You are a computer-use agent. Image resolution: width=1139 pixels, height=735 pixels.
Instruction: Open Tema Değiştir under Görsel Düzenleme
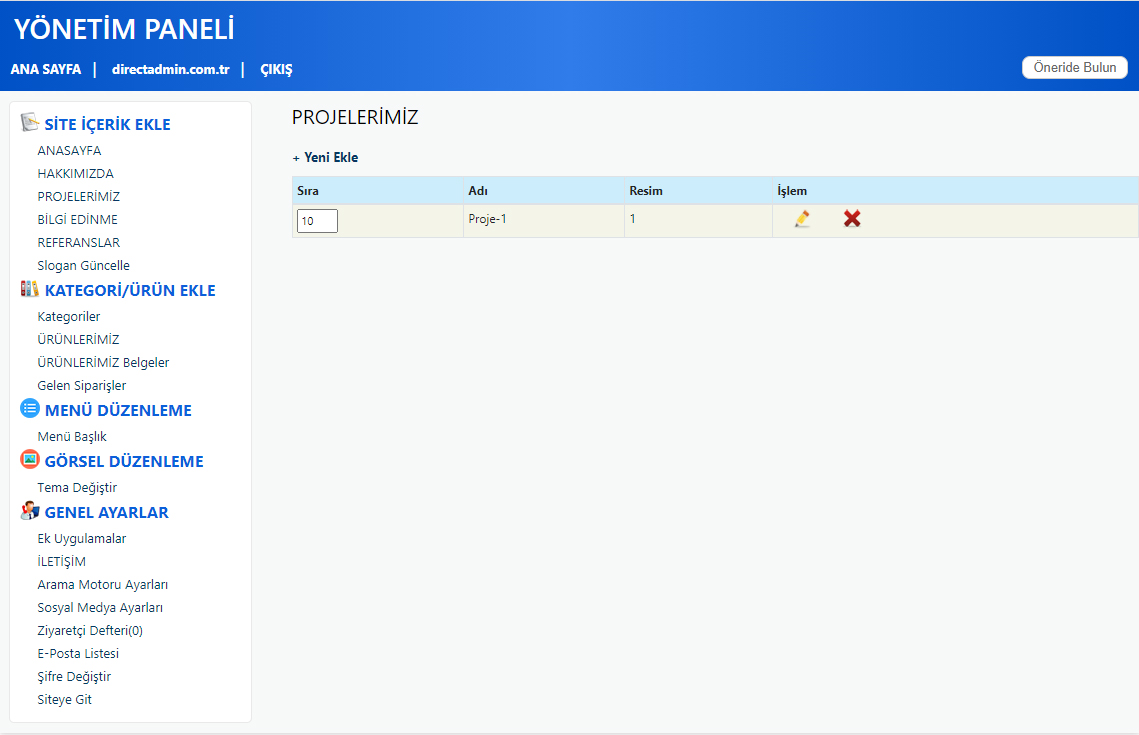[x=77, y=488]
